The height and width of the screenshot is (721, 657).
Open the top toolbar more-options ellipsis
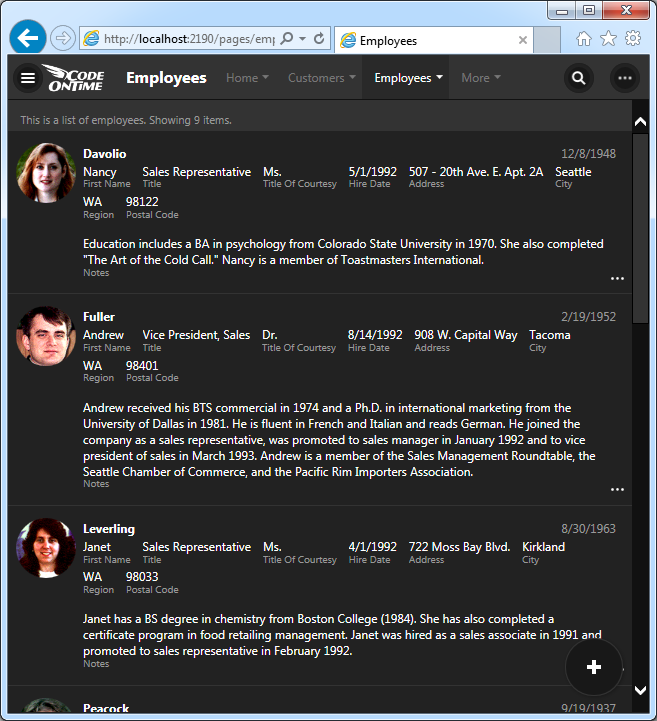tap(624, 78)
